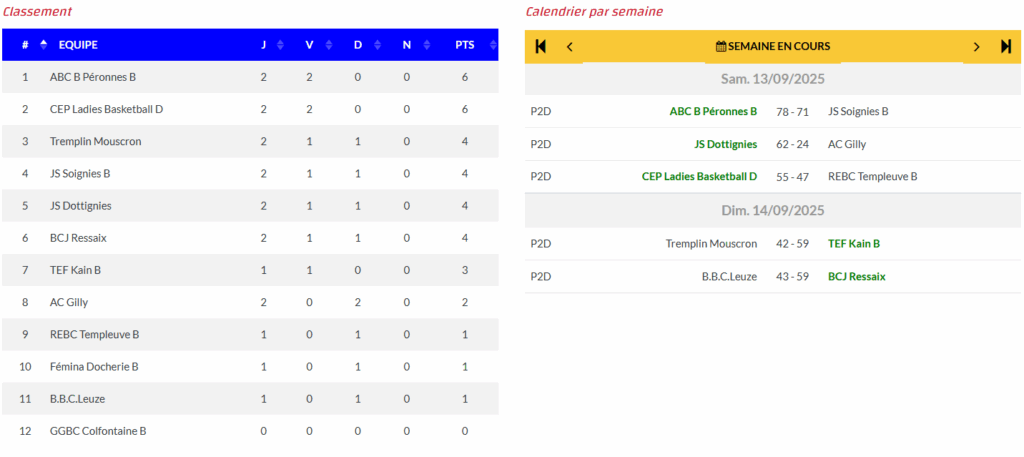
Task: Sort ranking by the # column arrows
Action: (44, 45)
